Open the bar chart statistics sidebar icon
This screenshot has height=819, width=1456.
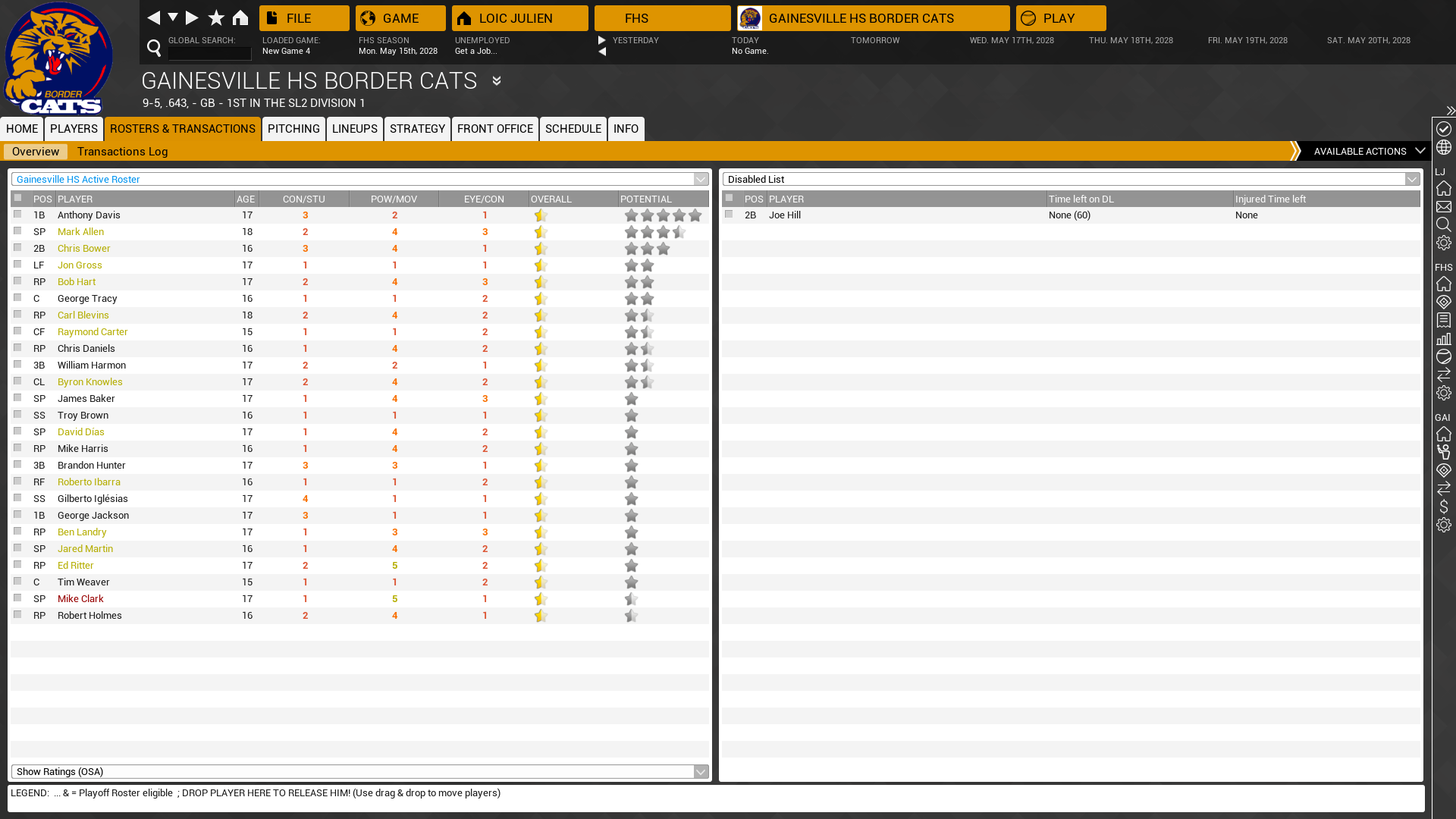tap(1443, 338)
